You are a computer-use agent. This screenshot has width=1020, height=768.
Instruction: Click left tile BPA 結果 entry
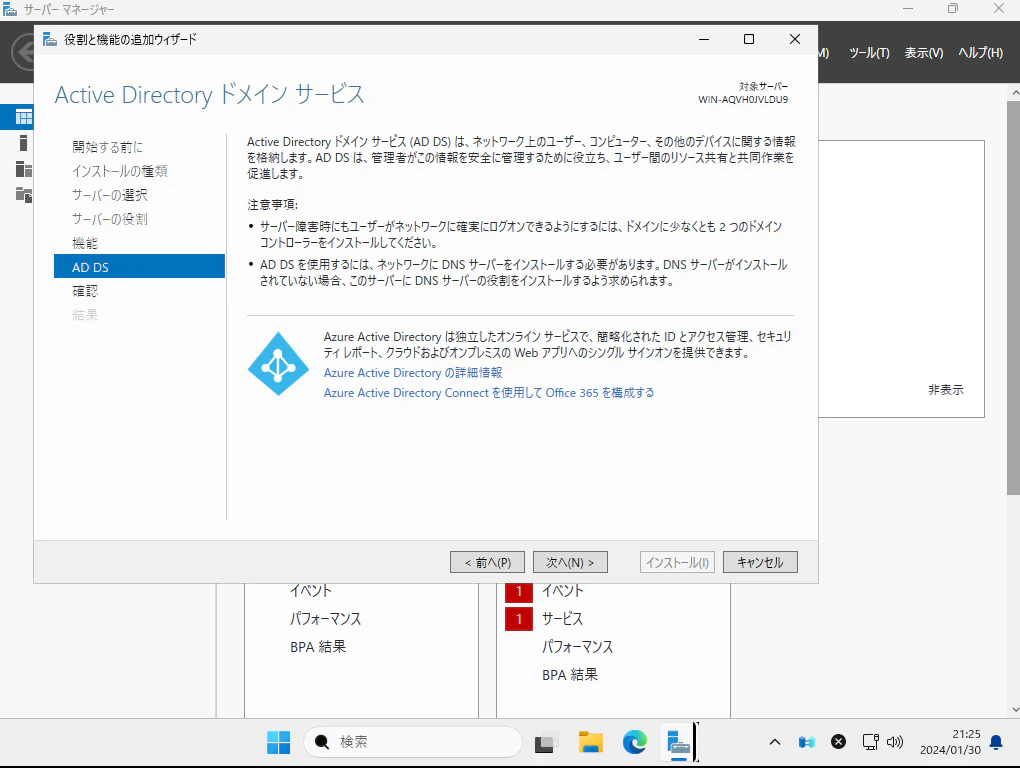click(318, 647)
